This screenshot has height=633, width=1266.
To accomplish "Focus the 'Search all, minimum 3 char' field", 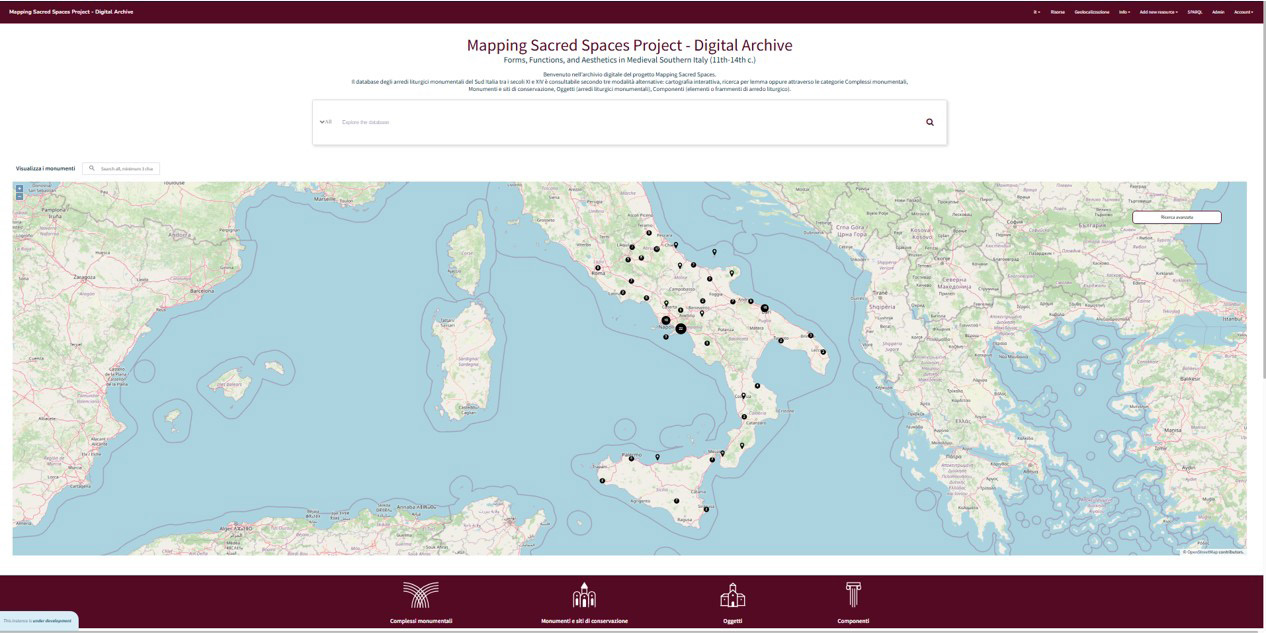I will (x=127, y=169).
